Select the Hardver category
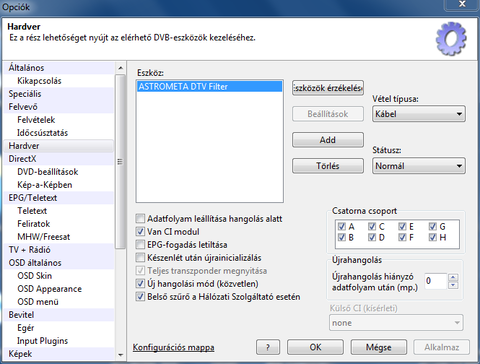This screenshot has height=364, width=480. click(x=58, y=146)
